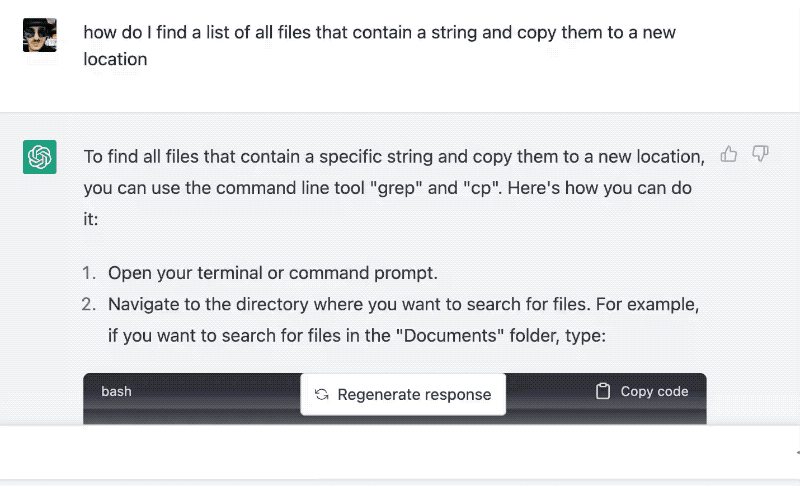Click the response's opening sentence 'To find all files'
Viewport: 800px width, 486px height.
(x=394, y=188)
